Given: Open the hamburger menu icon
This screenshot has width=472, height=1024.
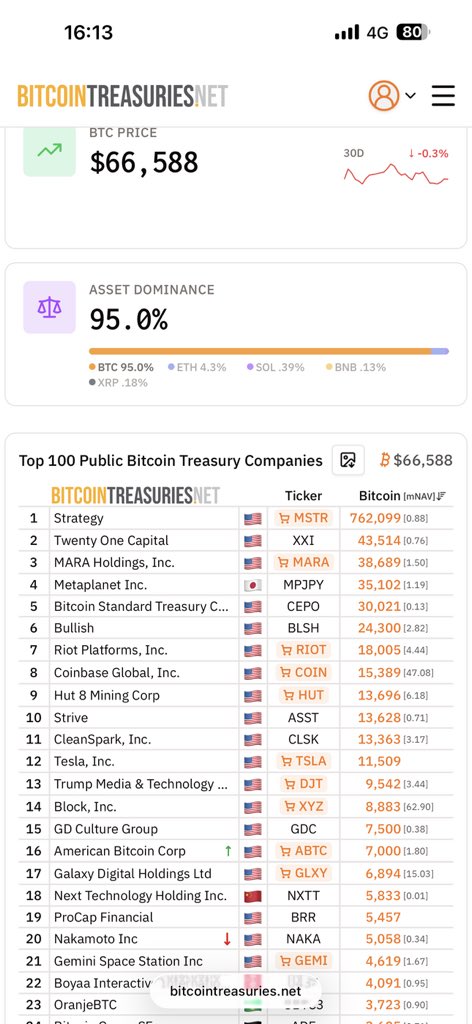Looking at the screenshot, I should (443, 96).
